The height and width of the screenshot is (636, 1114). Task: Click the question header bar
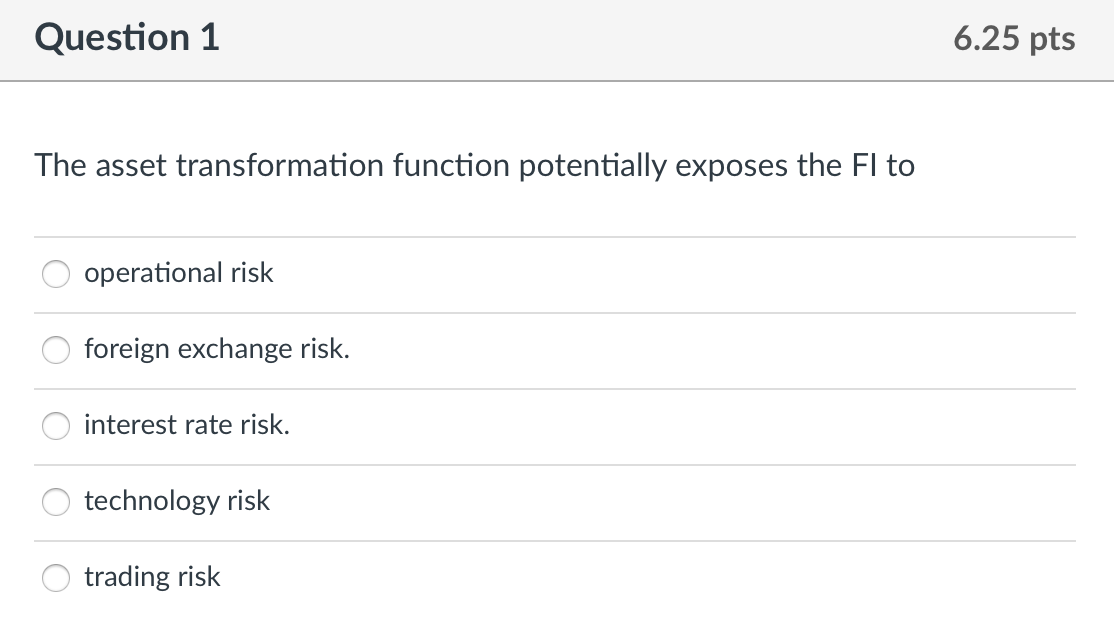(557, 40)
